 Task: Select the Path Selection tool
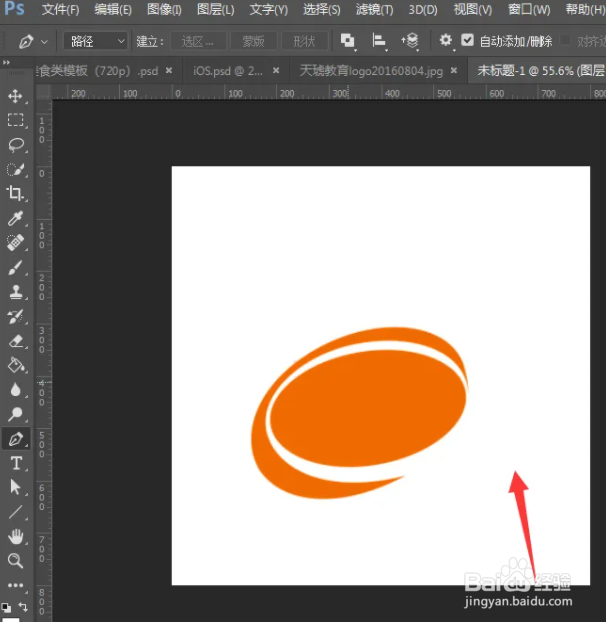15,487
